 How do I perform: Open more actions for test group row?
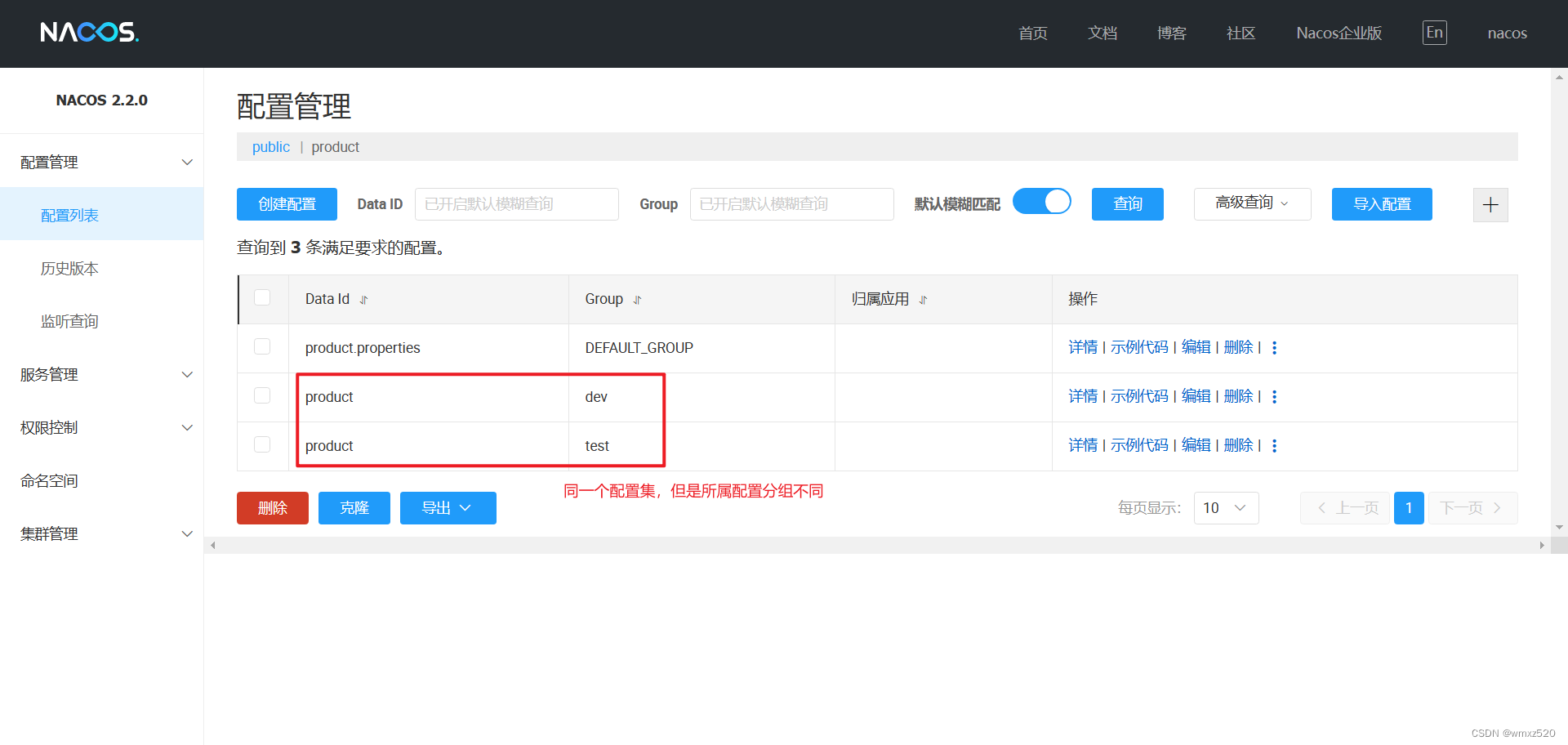1274,446
